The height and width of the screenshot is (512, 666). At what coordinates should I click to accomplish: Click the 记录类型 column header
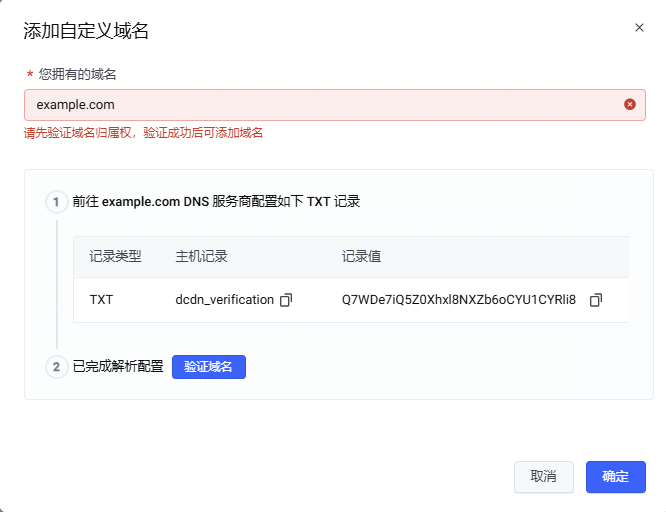click(x=115, y=257)
